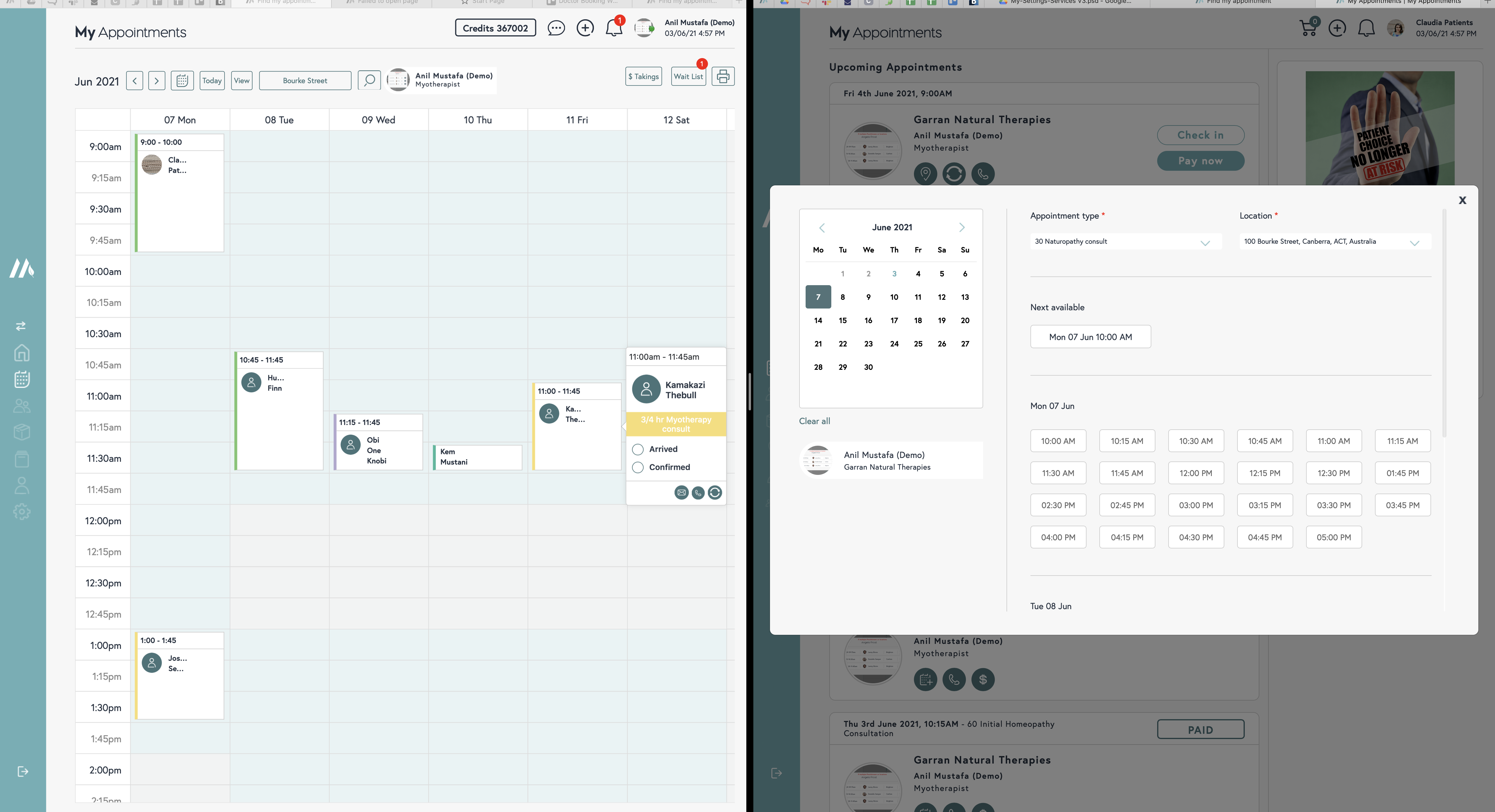The width and height of the screenshot is (1495, 812).
Task: Open the date picker calendar icon
Action: [182, 81]
